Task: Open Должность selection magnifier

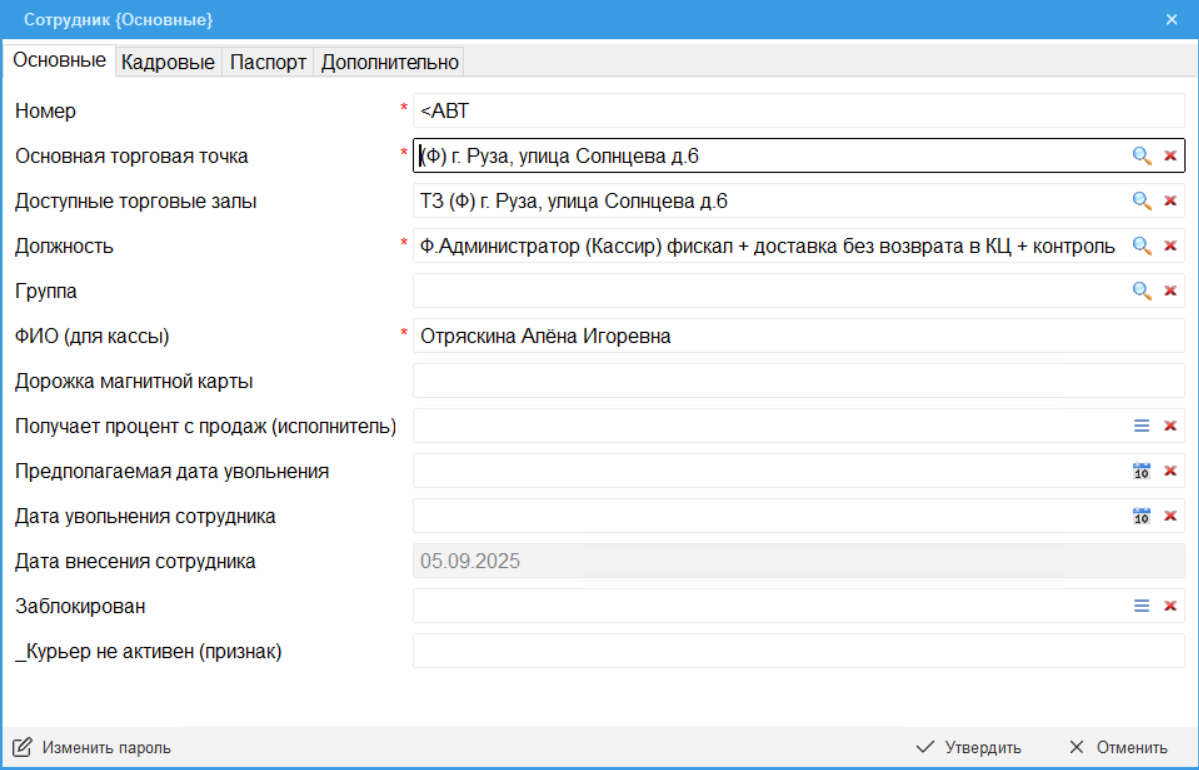Action: pyautogui.click(x=1141, y=246)
